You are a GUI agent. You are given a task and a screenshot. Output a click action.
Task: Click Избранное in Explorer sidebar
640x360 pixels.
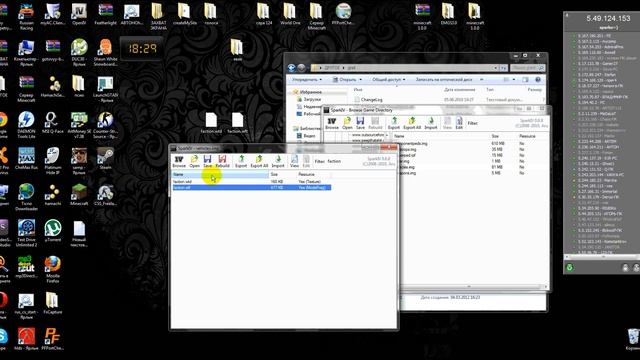pos(307,92)
